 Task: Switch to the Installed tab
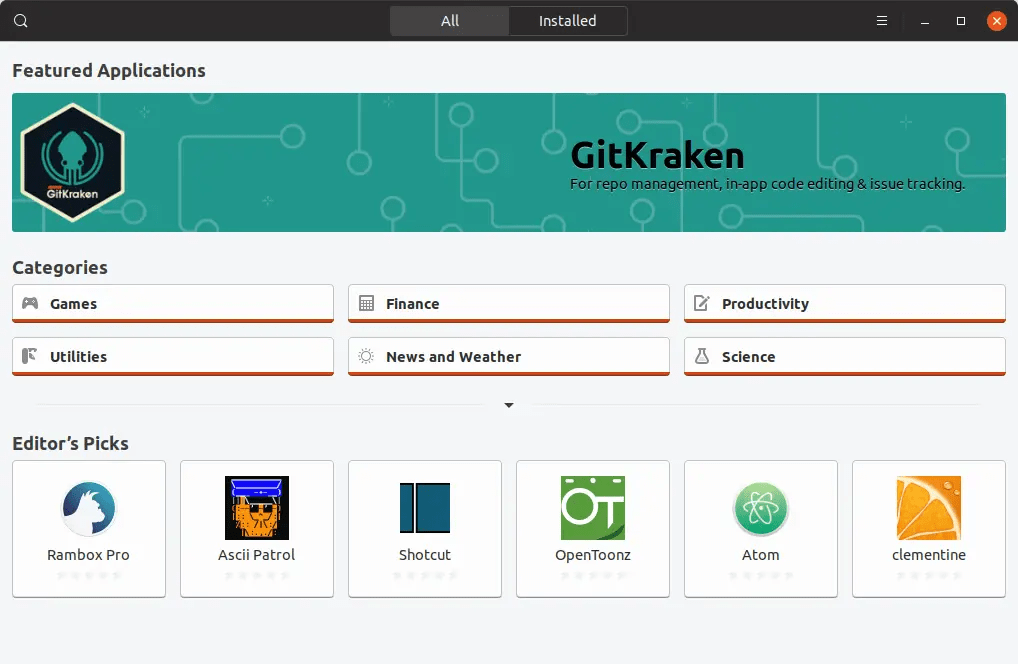point(567,20)
